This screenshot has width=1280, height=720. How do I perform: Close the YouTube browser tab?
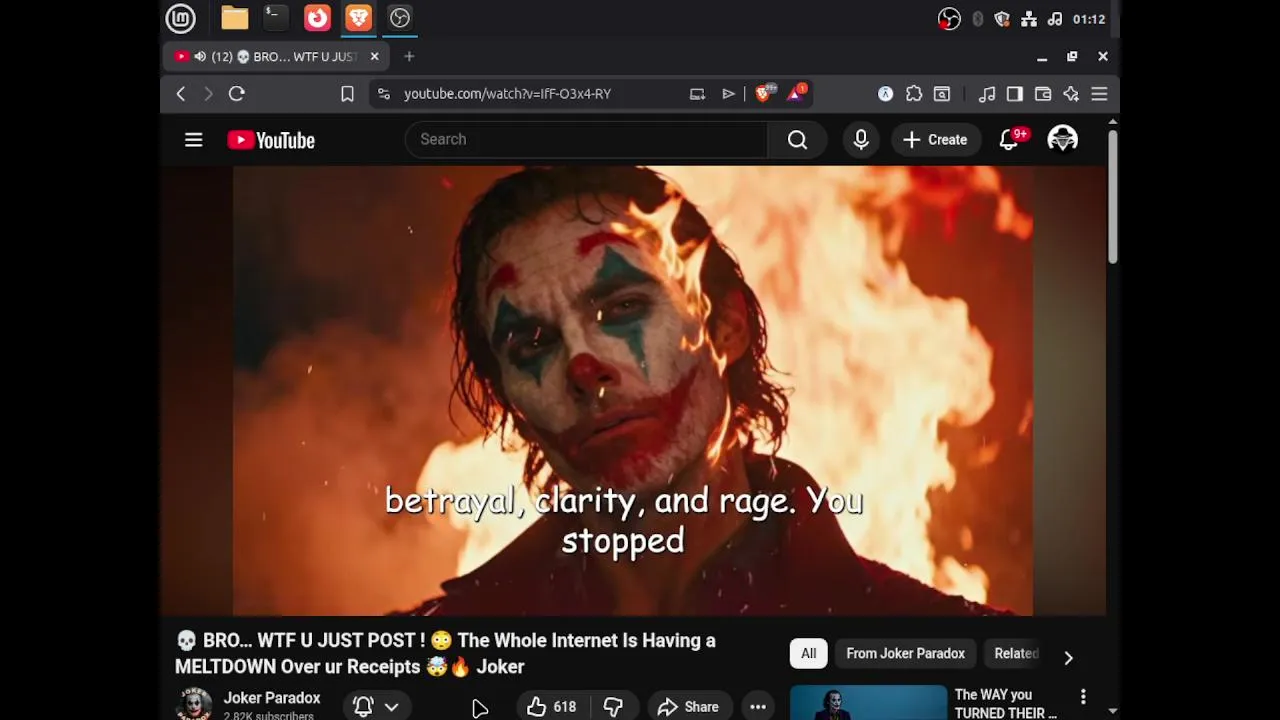(374, 57)
